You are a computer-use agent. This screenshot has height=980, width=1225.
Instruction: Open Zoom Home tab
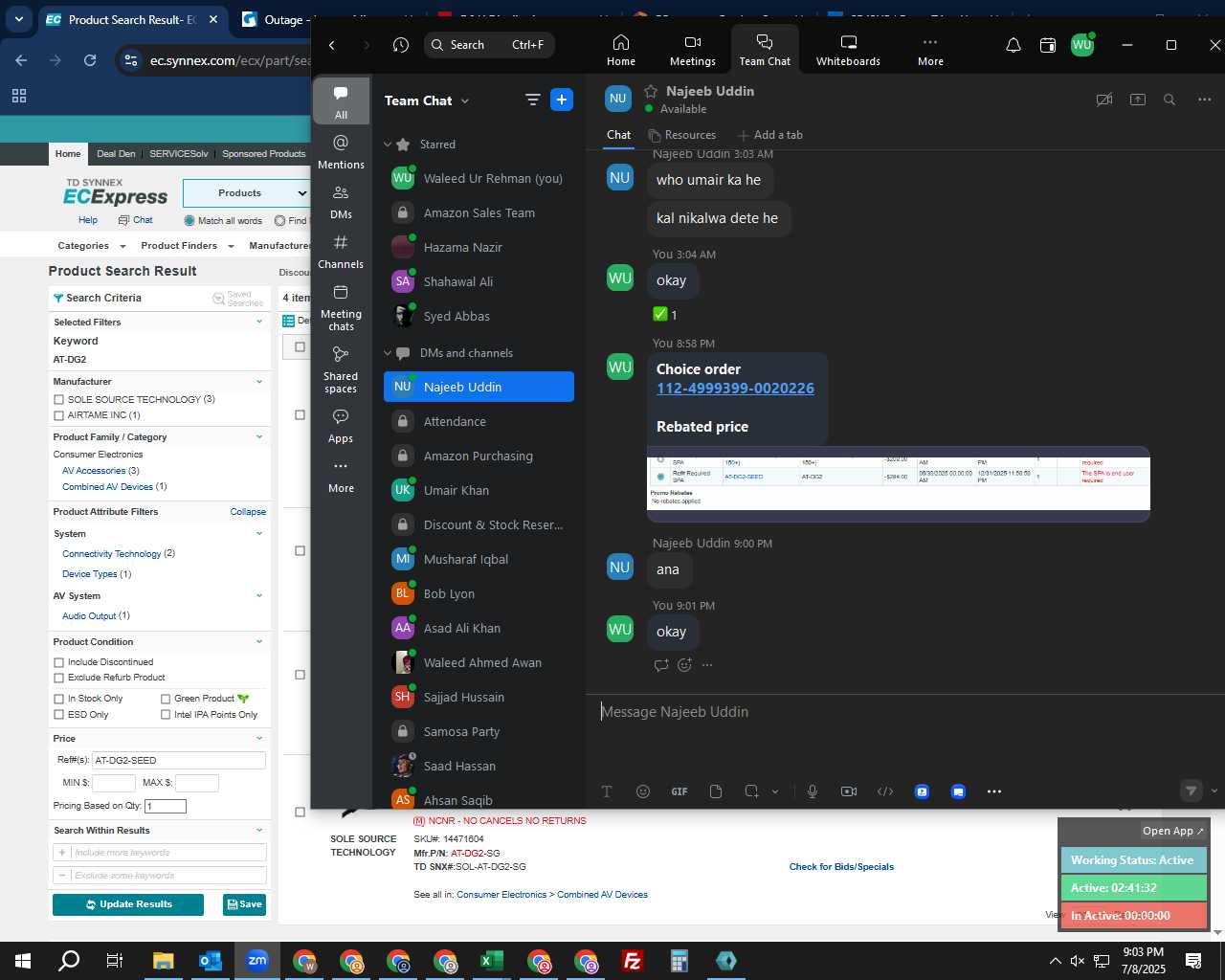click(620, 50)
